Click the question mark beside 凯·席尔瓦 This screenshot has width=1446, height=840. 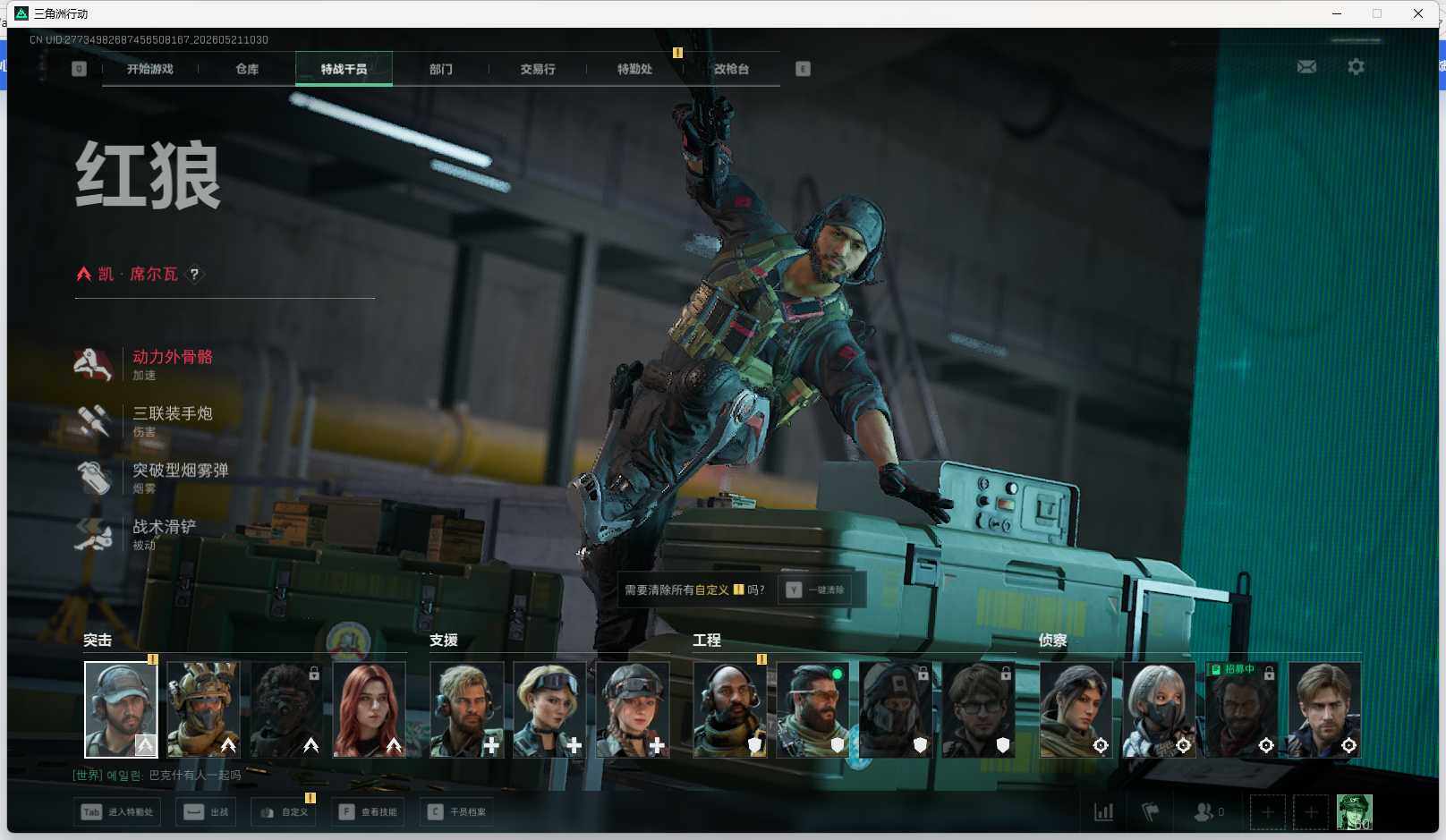point(194,275)
